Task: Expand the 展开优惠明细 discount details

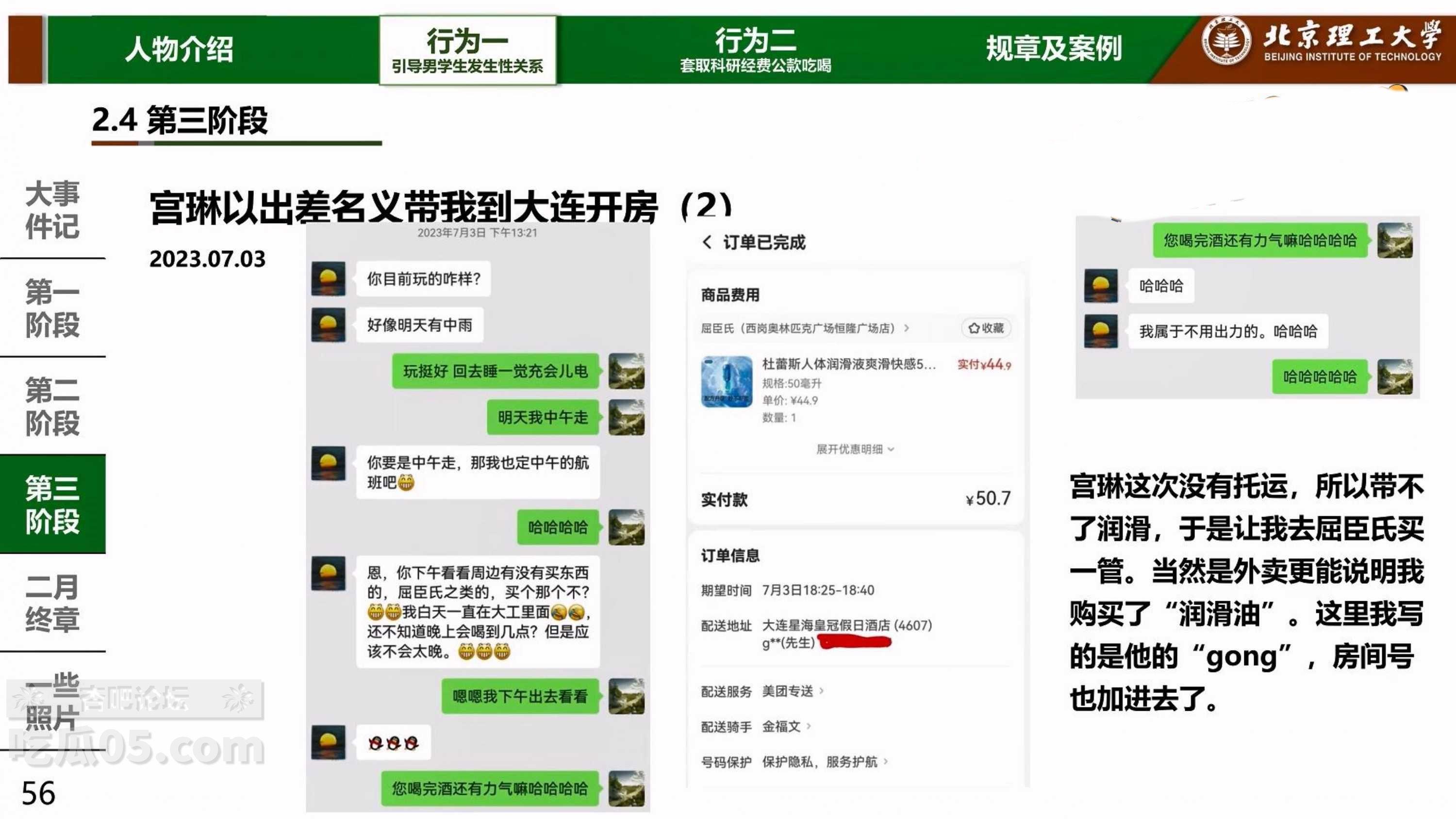Action: (855, 449)
